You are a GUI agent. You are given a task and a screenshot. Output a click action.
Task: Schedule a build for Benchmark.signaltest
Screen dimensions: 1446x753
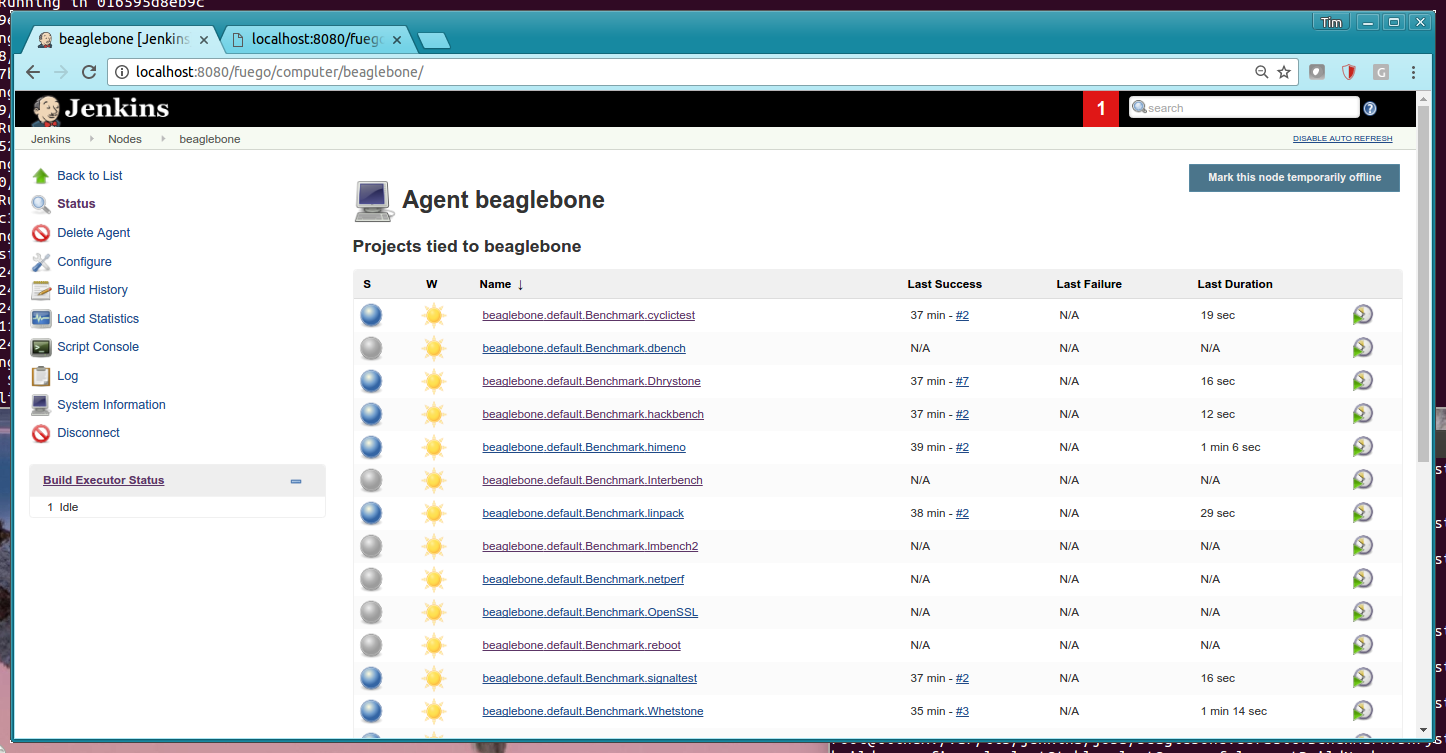(x=1362, y=678)
